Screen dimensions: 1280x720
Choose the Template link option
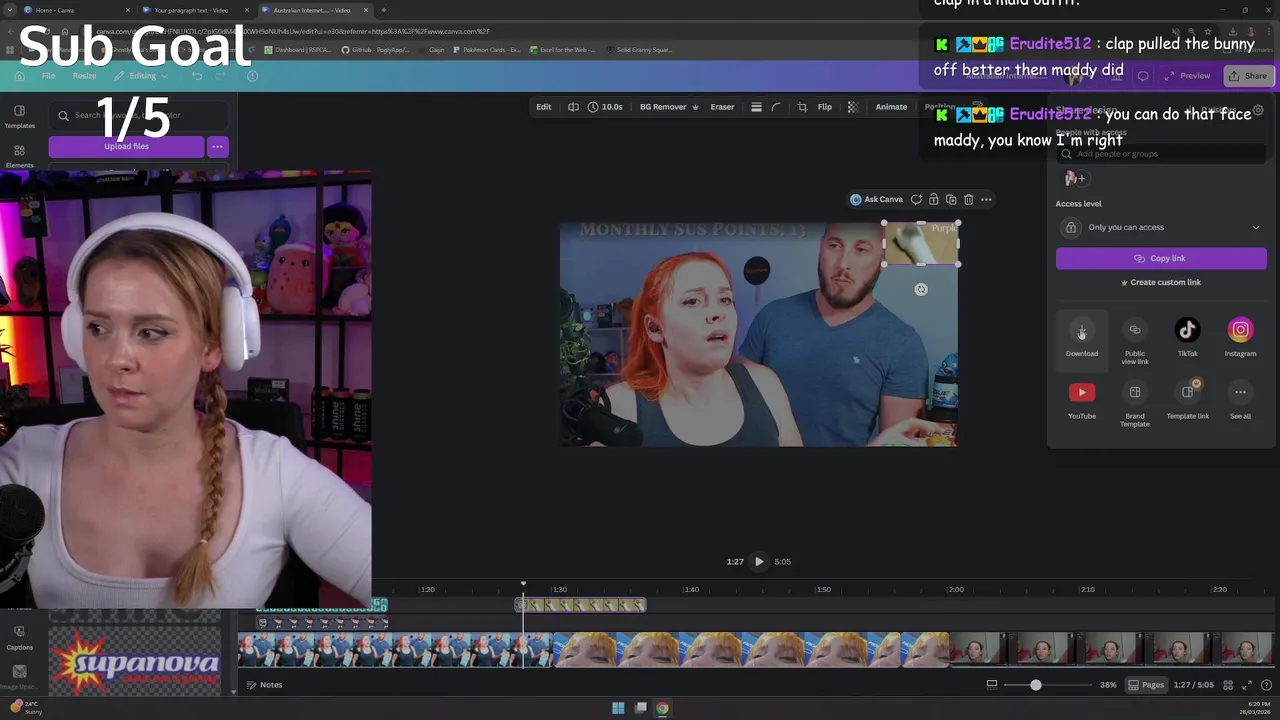coord(1187,400)
